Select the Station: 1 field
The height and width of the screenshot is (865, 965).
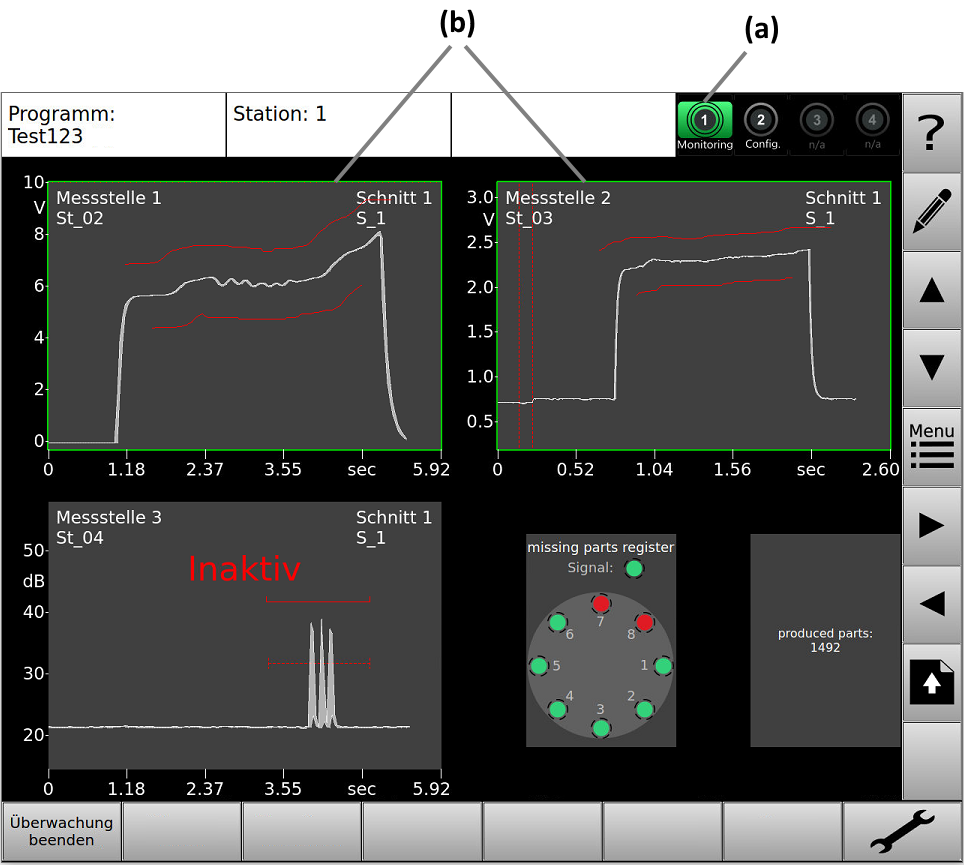338,125
